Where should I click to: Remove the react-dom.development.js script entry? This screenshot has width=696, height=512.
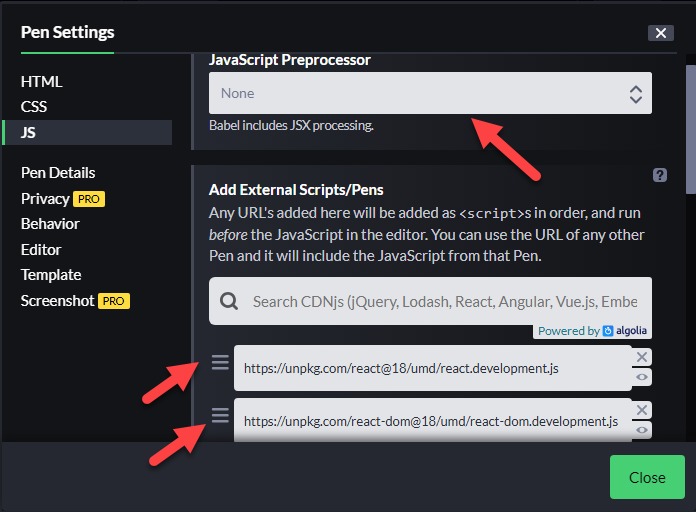(x=641, y=410)
